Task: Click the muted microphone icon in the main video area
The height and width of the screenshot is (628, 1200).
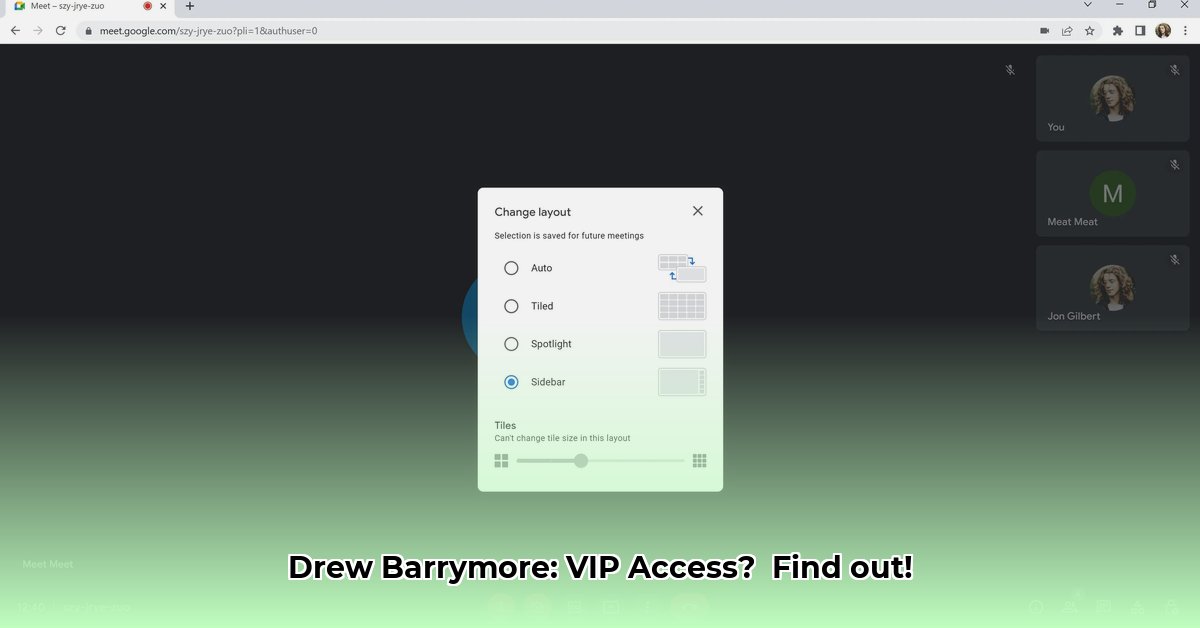Action: tap(1010, 70)
